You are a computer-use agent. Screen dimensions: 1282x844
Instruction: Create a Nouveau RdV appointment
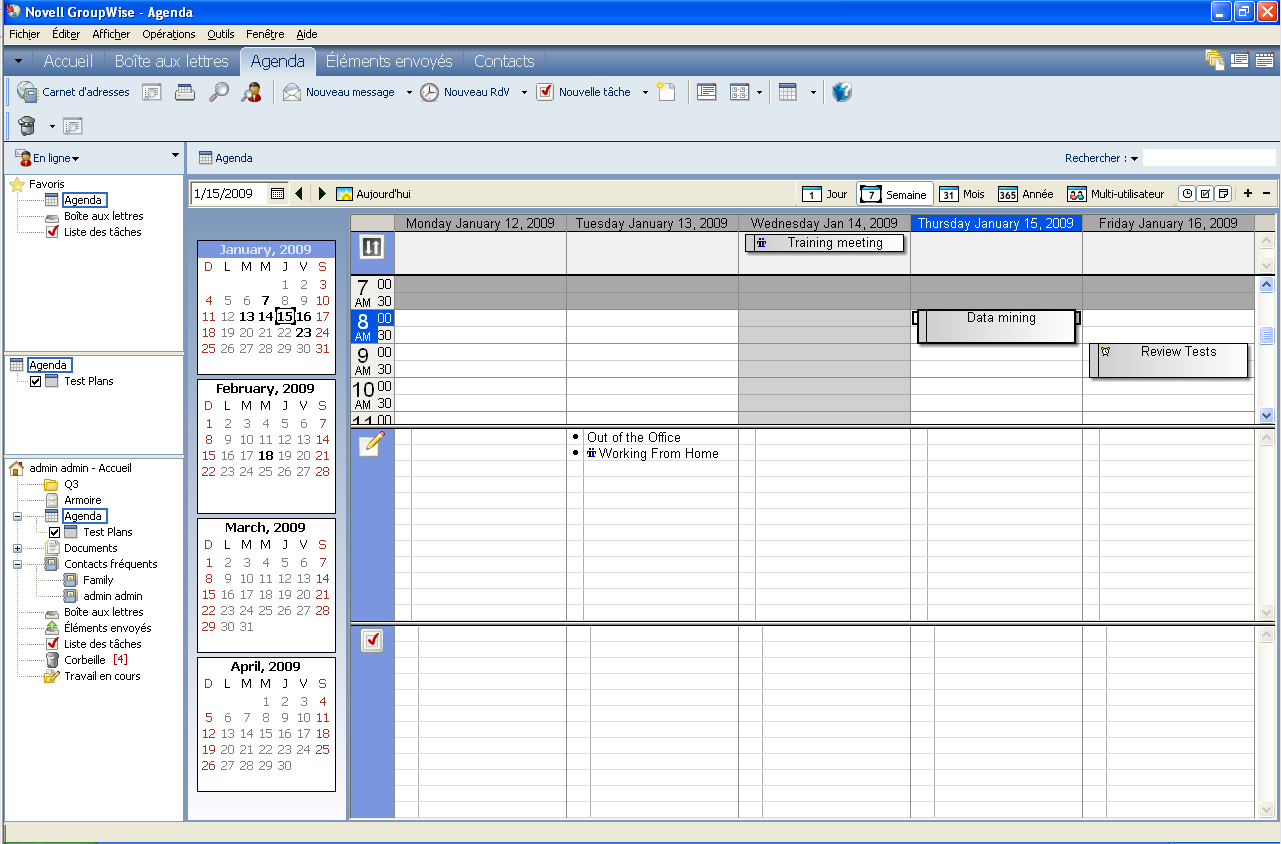(465, 92)
